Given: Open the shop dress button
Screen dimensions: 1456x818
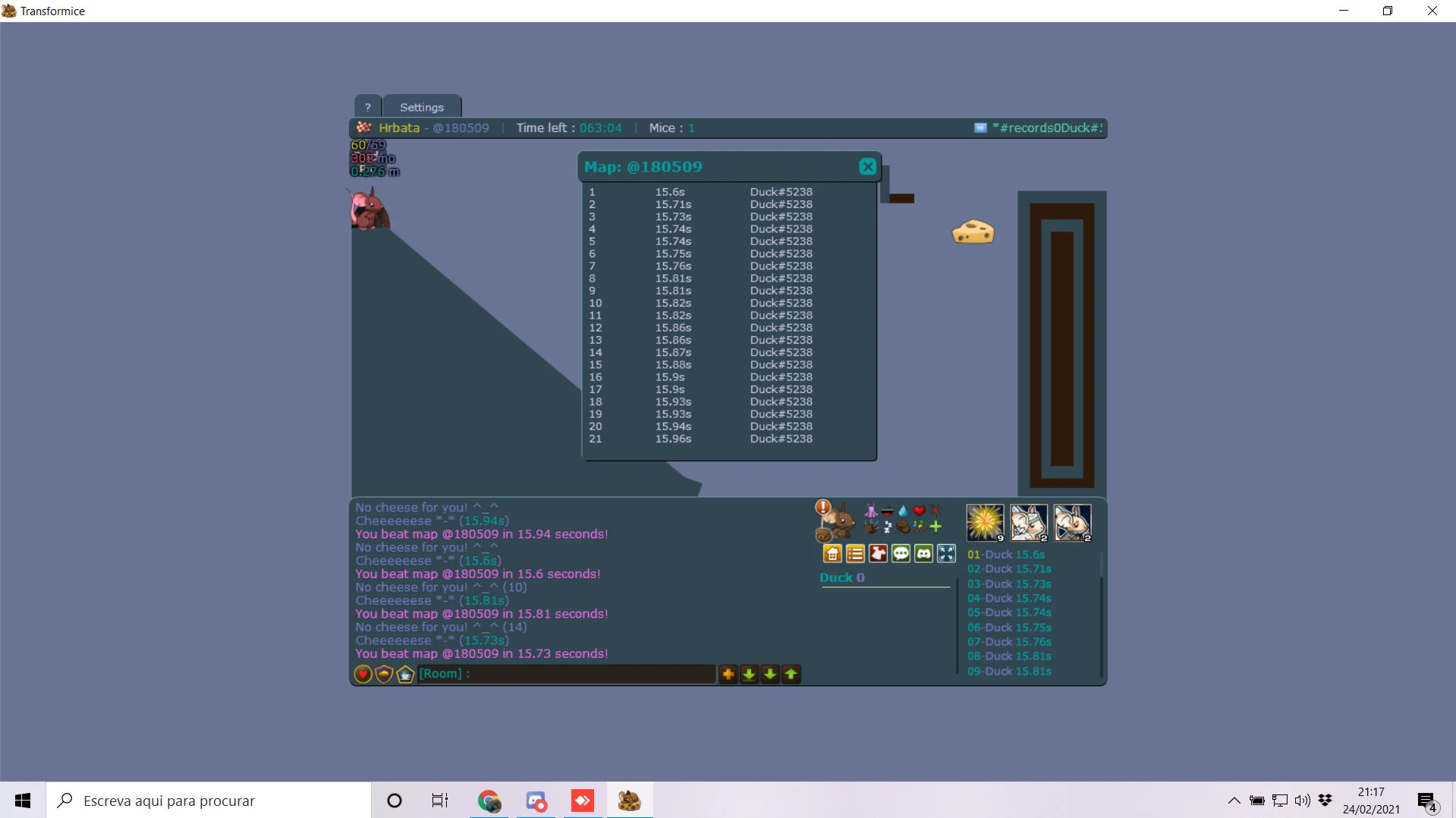Looking at the screenshot, I should tap(878, 554).
